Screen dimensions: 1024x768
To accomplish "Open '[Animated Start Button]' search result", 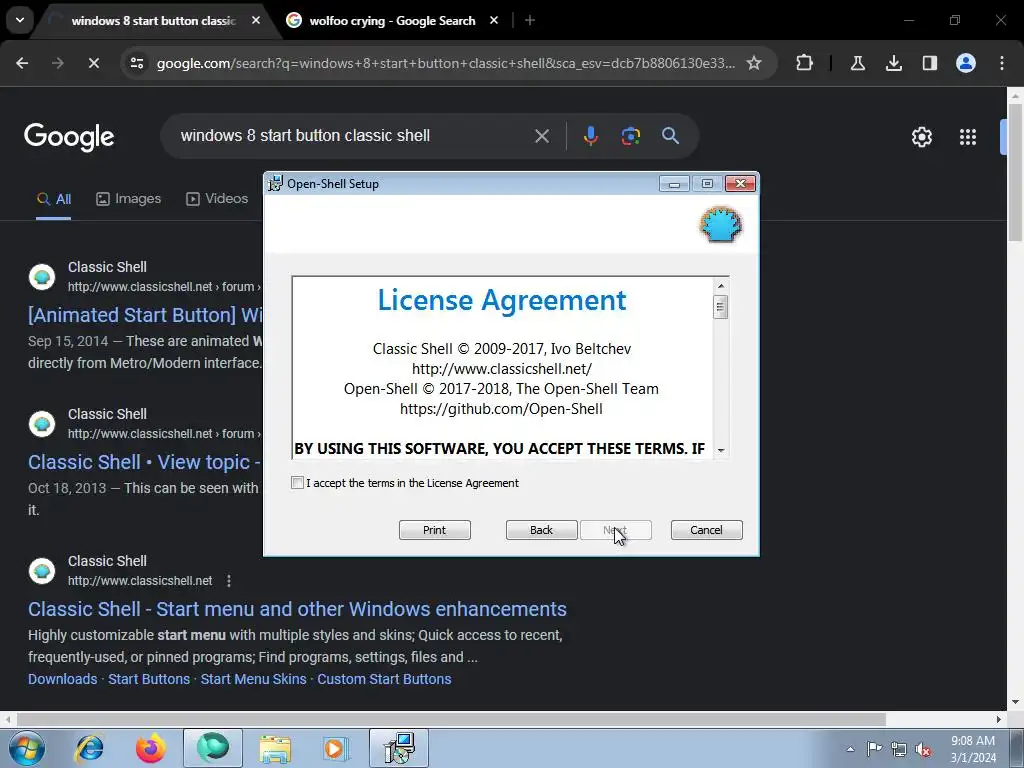I will pyautogui.click(x=145, y=315).
